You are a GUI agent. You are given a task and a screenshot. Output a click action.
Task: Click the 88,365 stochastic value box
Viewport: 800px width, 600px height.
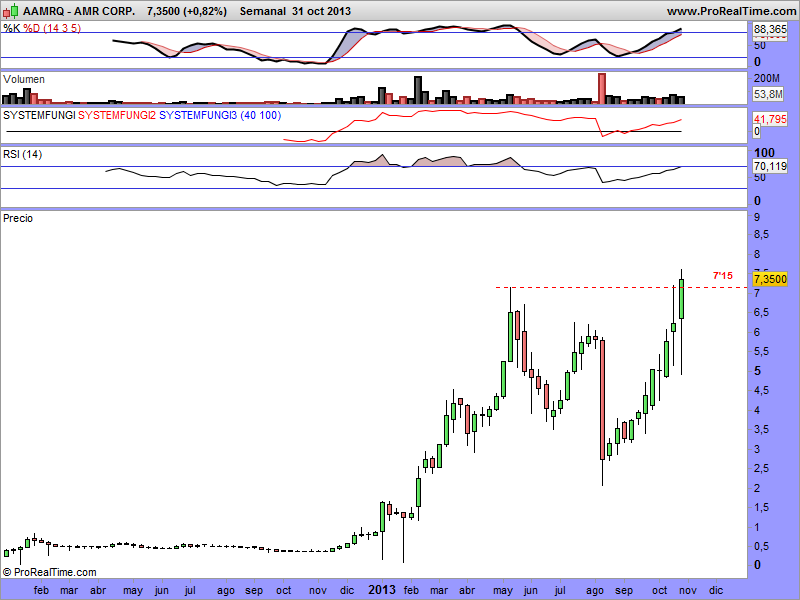click(770, 31)
